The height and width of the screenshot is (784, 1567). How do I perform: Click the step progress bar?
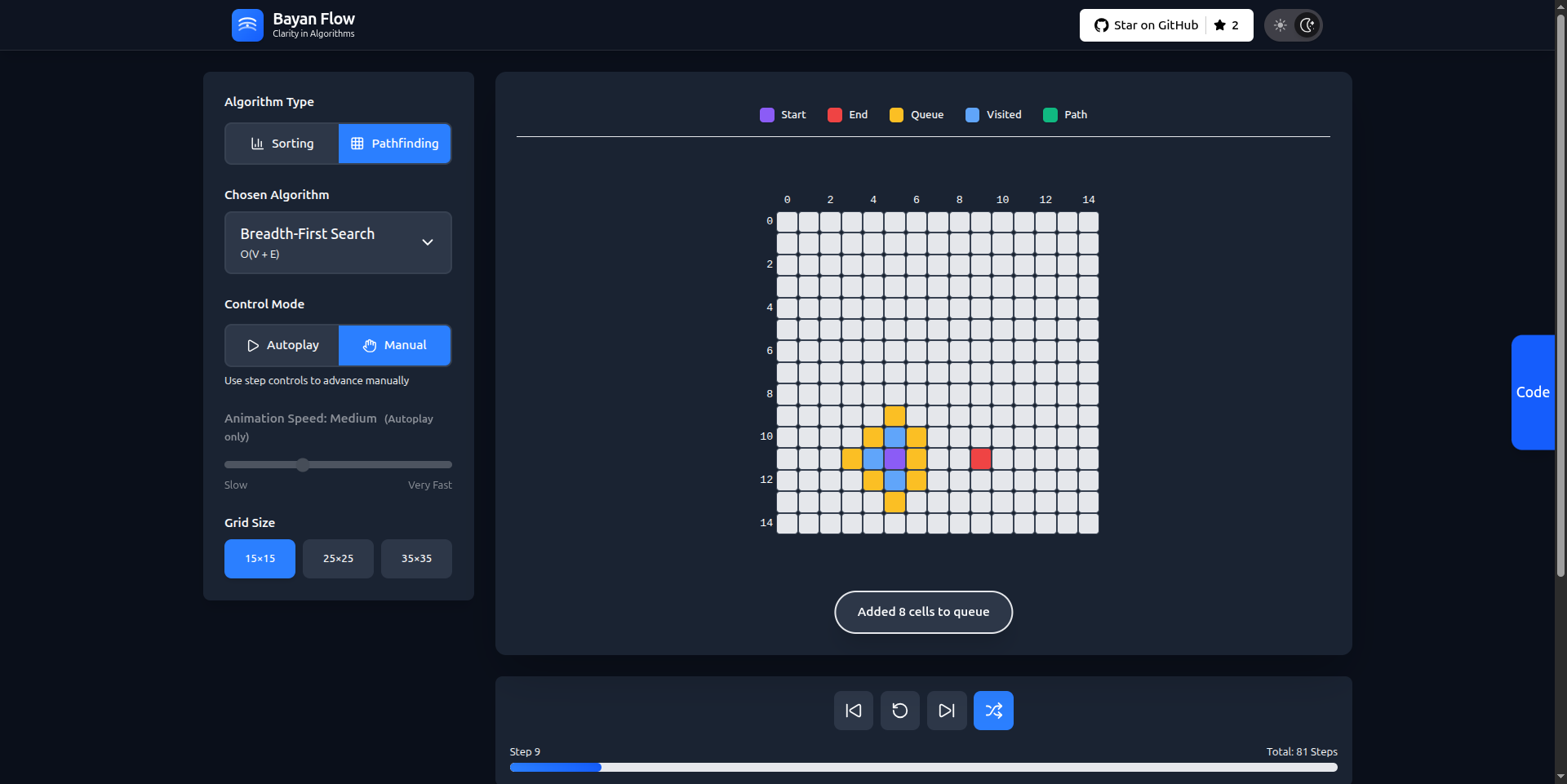923,768
